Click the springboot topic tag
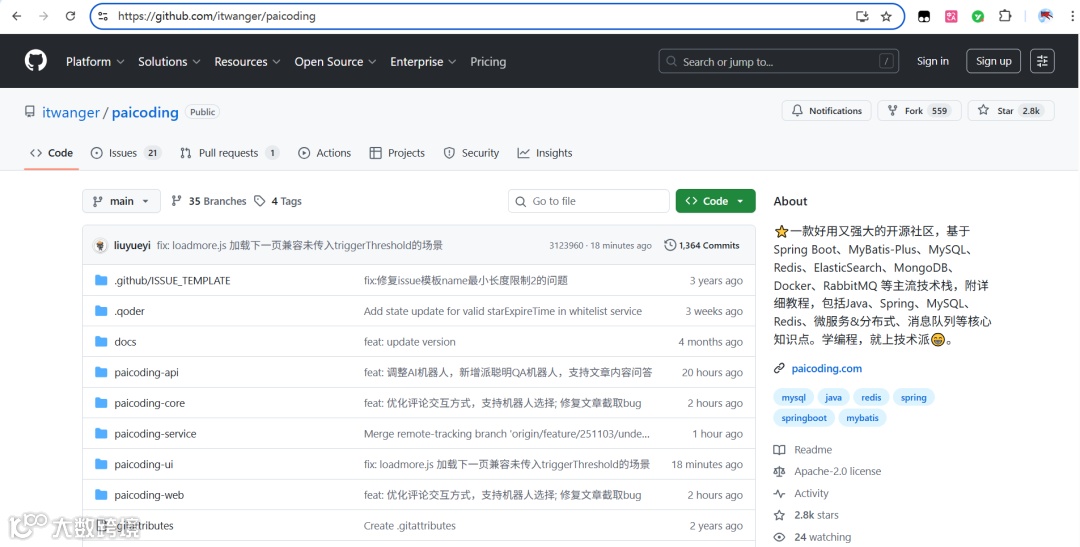This screenshot has width=1080, height=547. [804, 418]
